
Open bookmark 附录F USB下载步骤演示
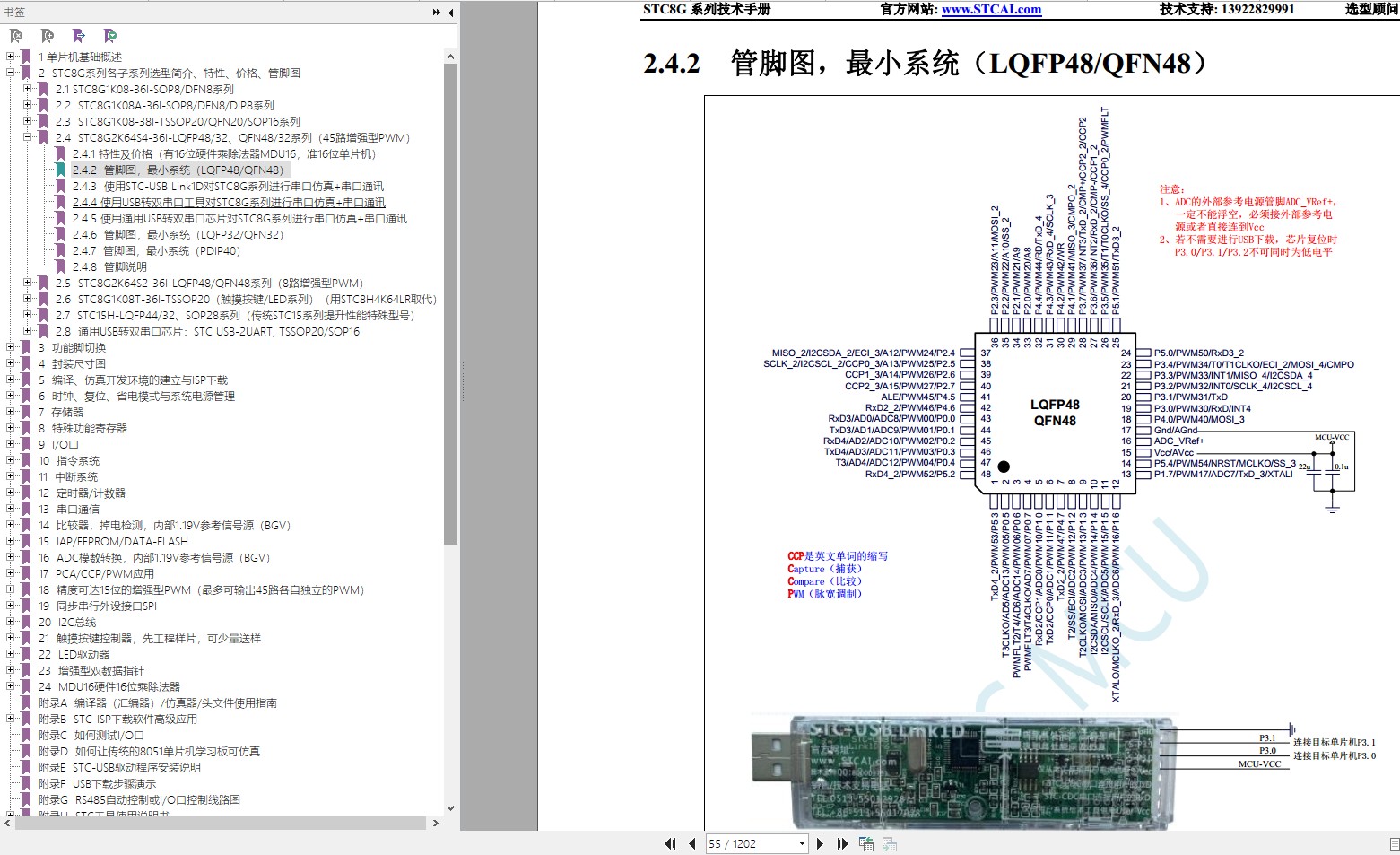tap(97, 783)
